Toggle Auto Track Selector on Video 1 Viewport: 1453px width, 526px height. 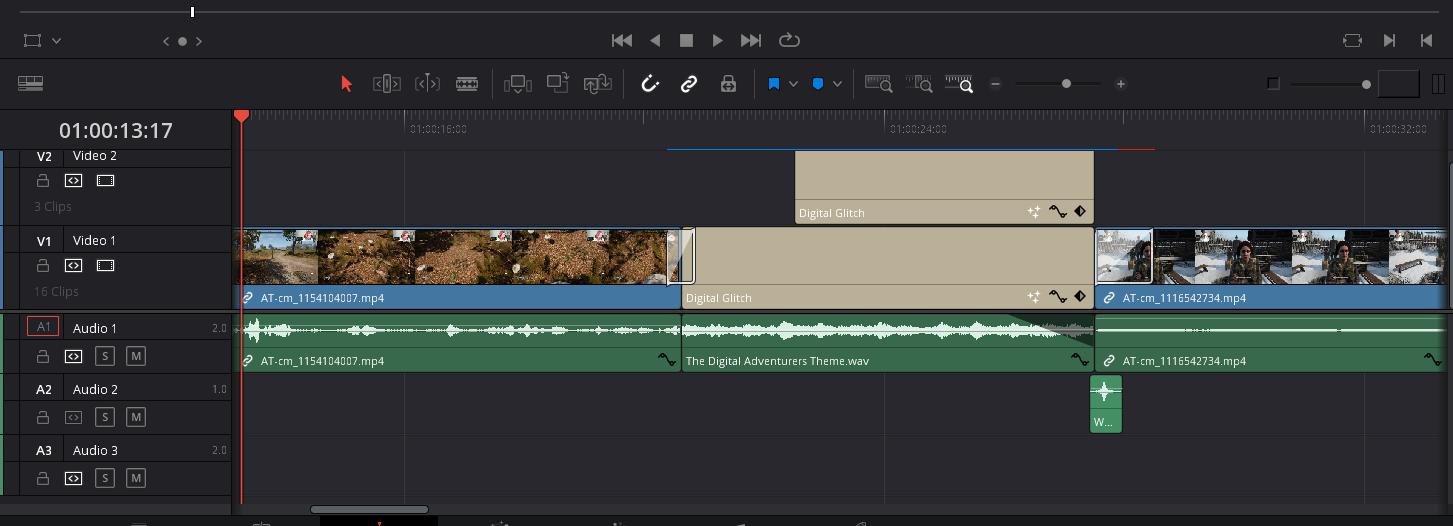[x=73, y=266]
